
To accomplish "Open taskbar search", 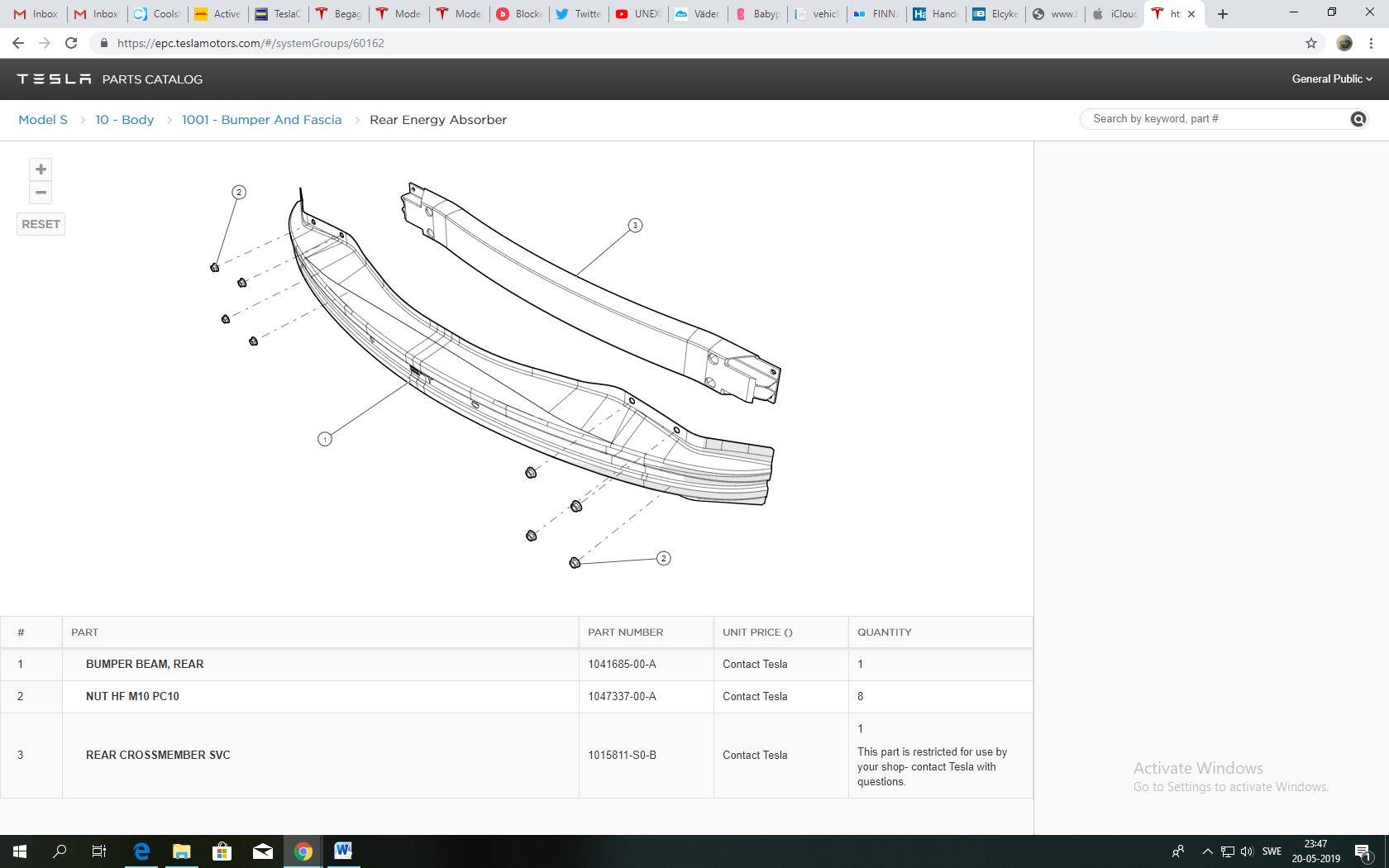I will tap(60, 851).
